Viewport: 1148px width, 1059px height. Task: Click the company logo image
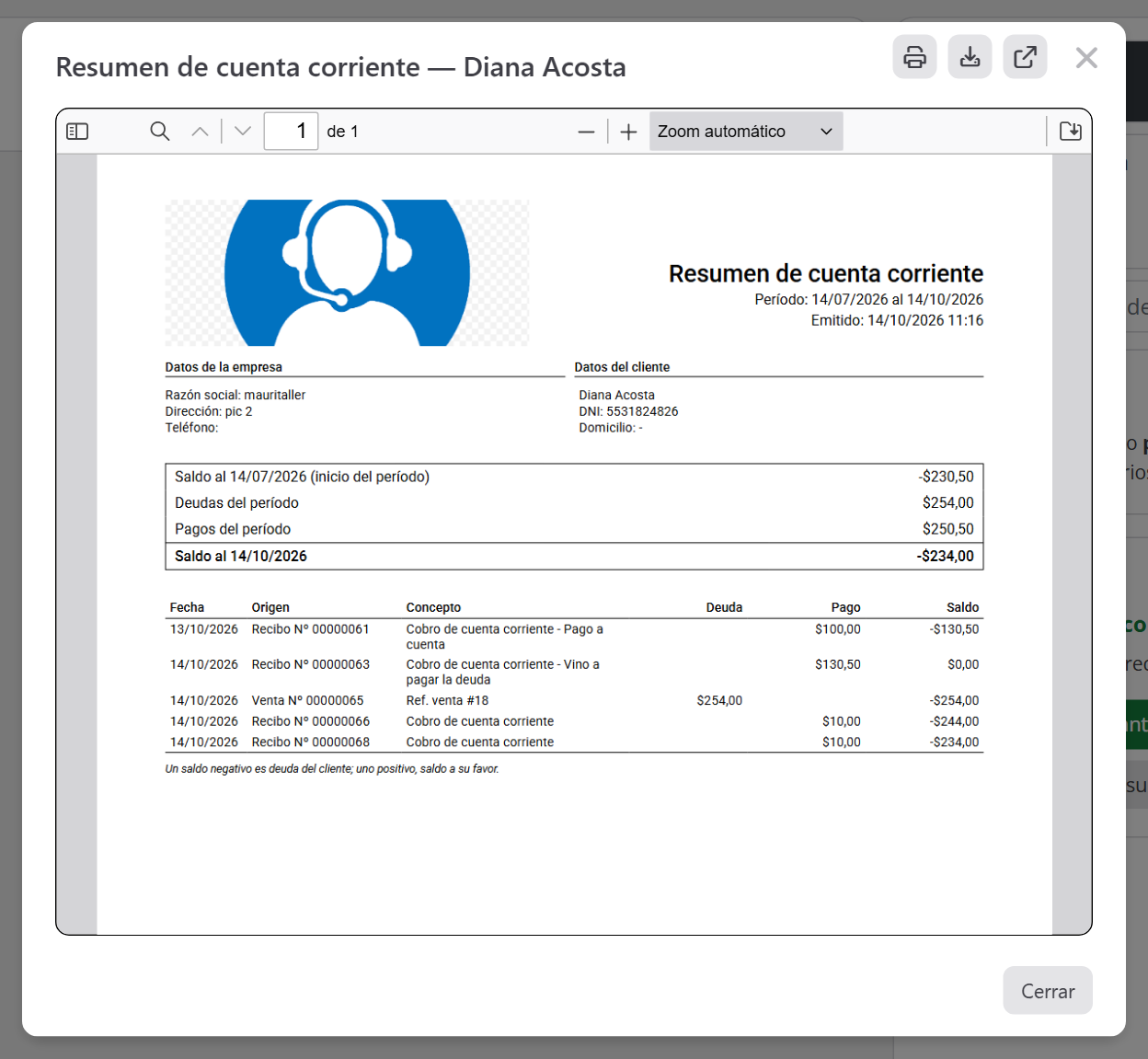coord(347,272)
